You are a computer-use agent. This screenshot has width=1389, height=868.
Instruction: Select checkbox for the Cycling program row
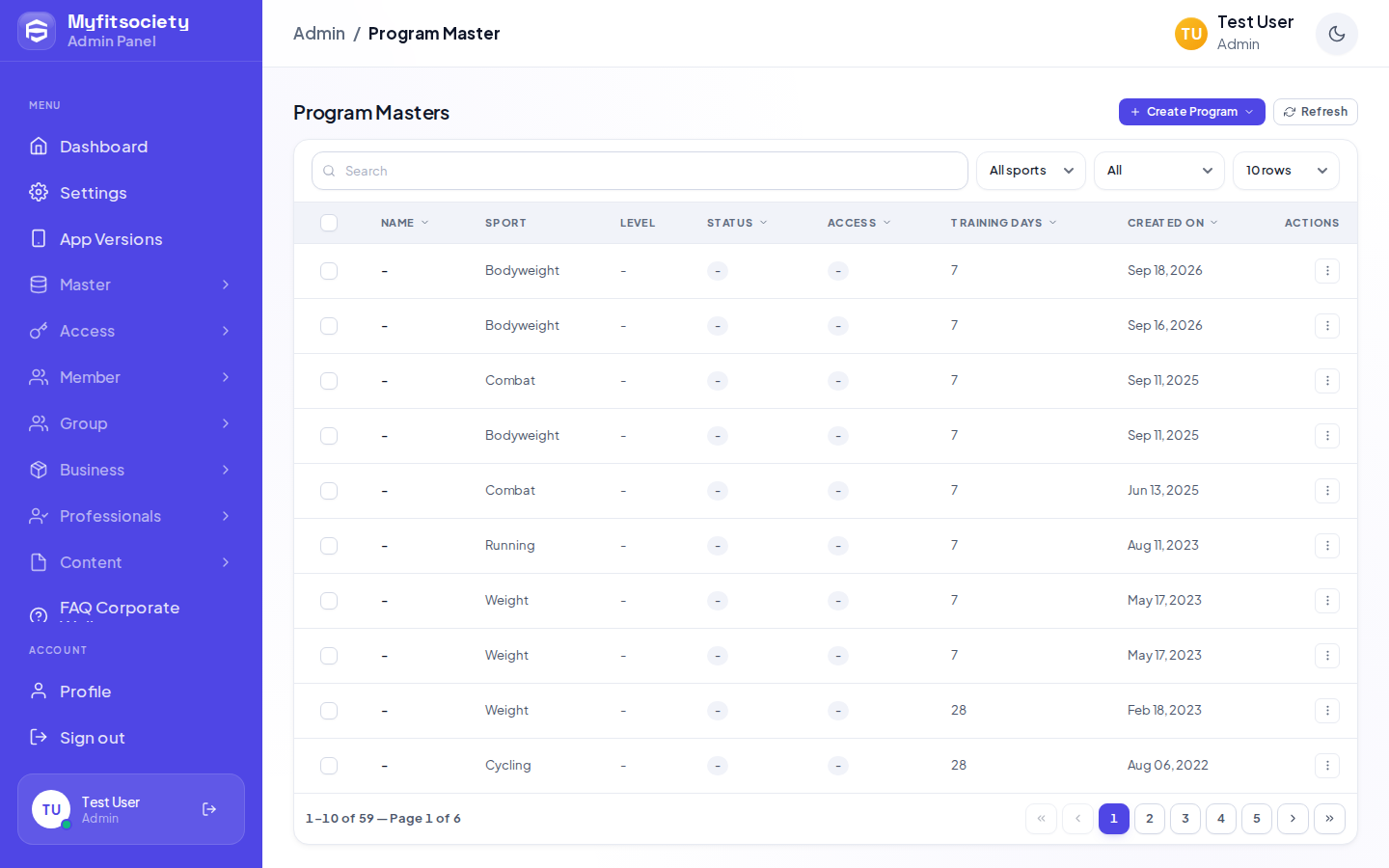329,766
